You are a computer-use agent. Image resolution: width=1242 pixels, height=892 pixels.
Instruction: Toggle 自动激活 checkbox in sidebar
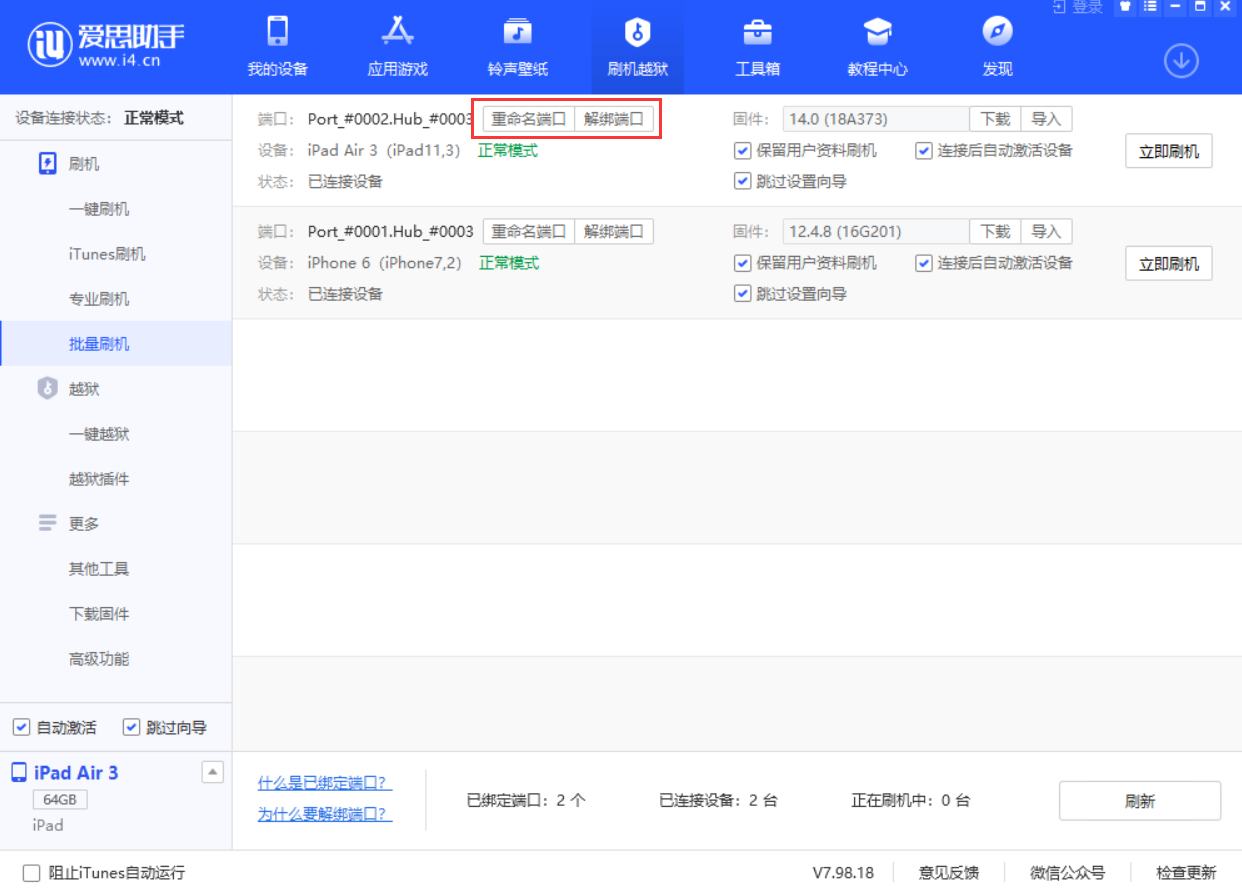[x=22, y=727]
